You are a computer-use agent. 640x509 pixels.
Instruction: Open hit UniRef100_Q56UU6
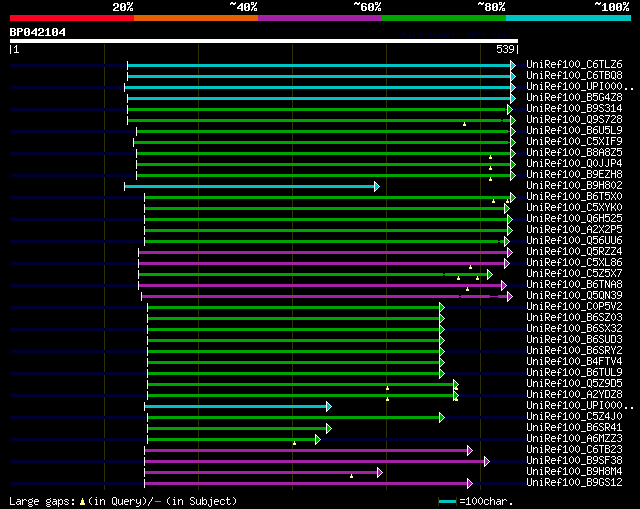(x=574, y=241)
